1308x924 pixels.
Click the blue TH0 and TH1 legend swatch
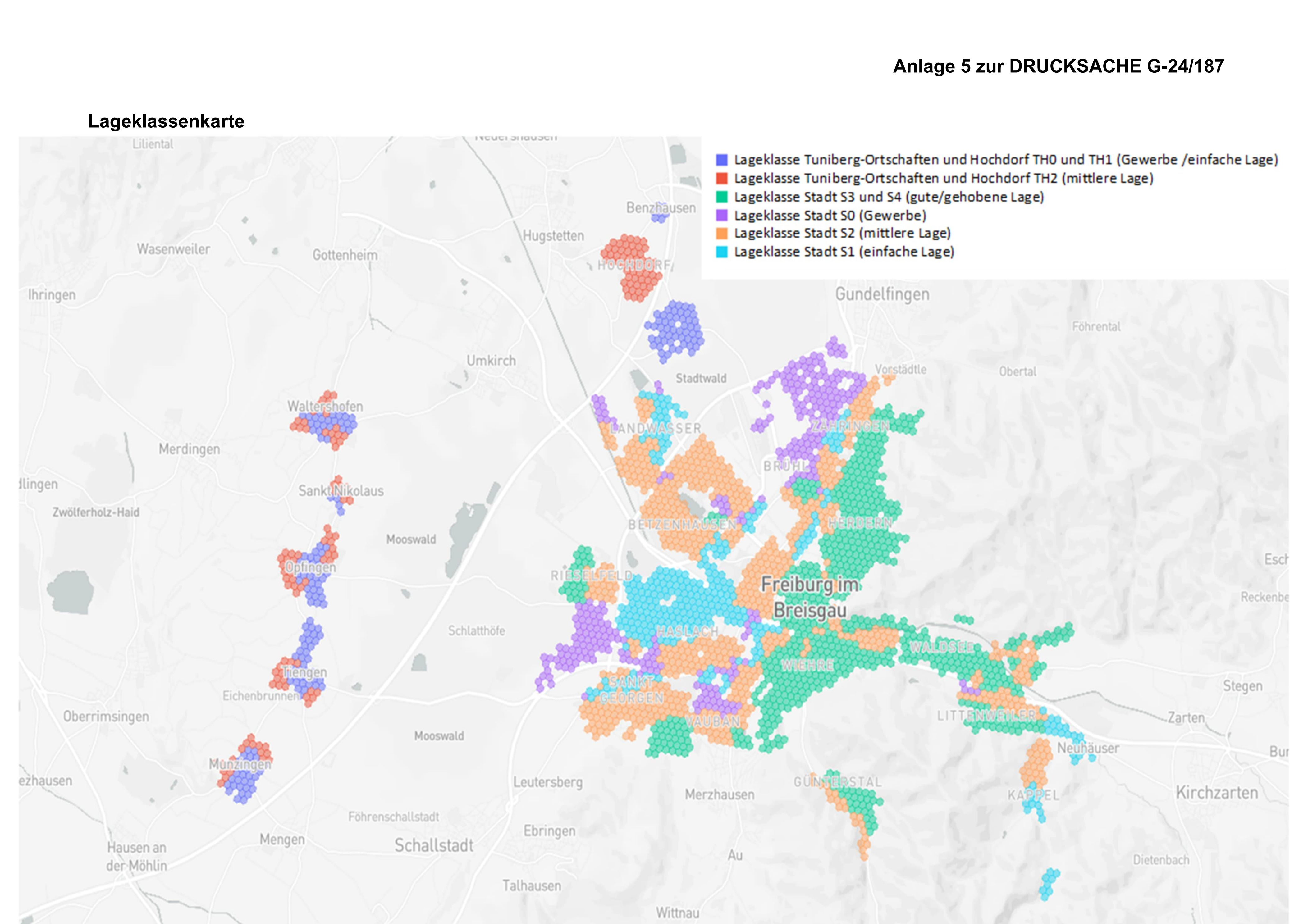(721, 160)
